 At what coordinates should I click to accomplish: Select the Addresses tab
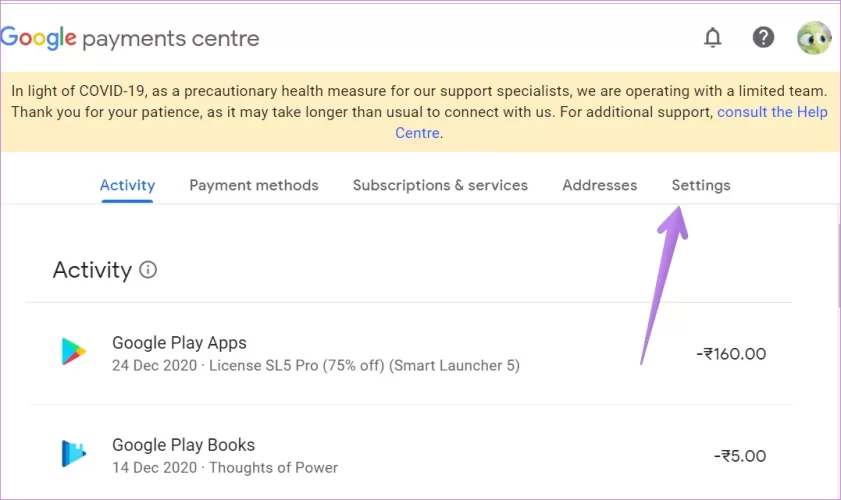[x=599, y=185]
